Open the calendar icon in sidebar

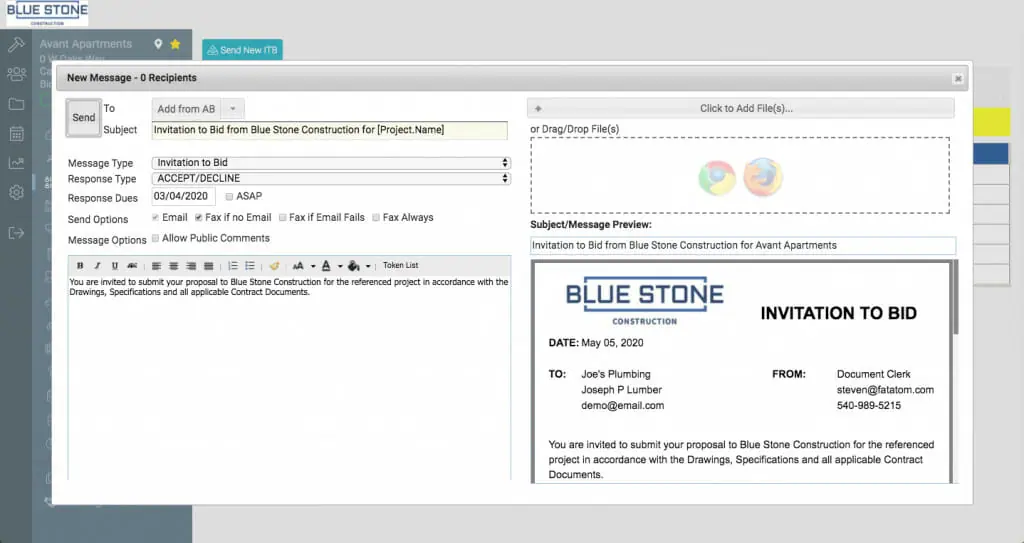[x=16, y=134]
